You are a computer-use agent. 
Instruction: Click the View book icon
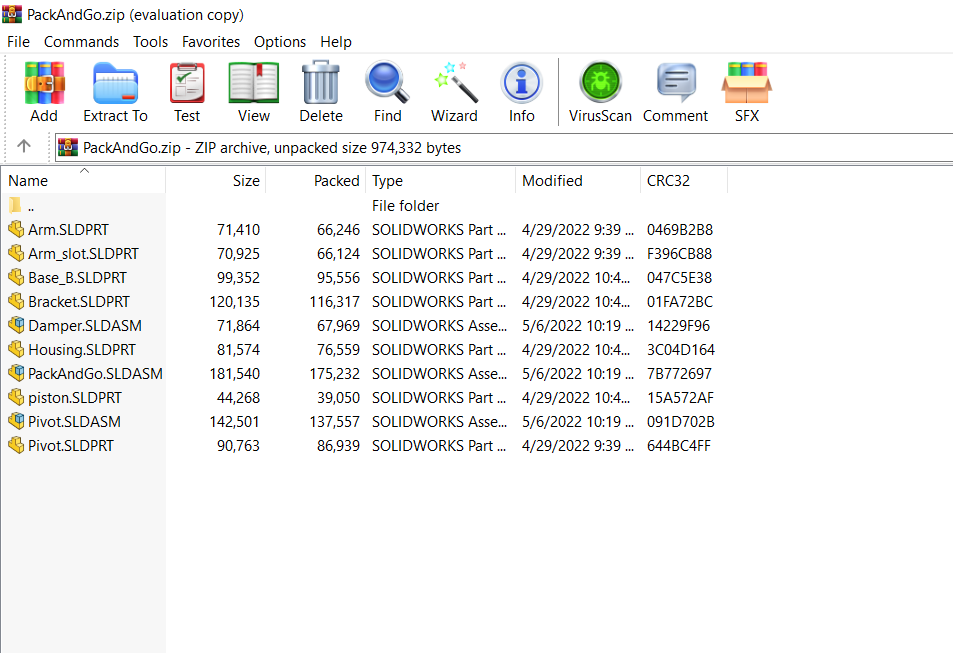[253, 83]
